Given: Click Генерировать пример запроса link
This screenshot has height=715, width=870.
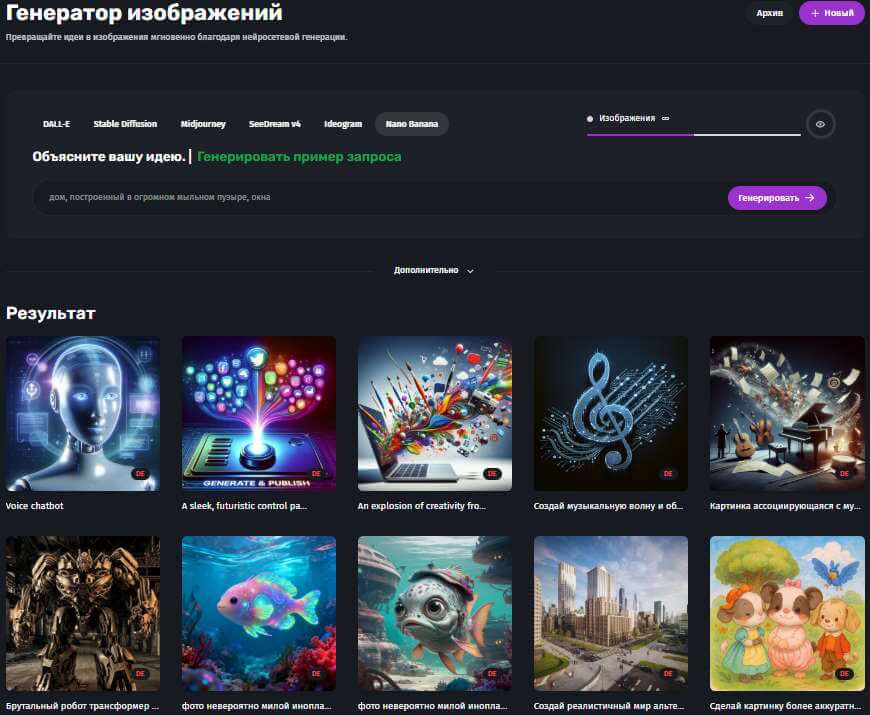Looking at the screenshot, I should [299, 157].
